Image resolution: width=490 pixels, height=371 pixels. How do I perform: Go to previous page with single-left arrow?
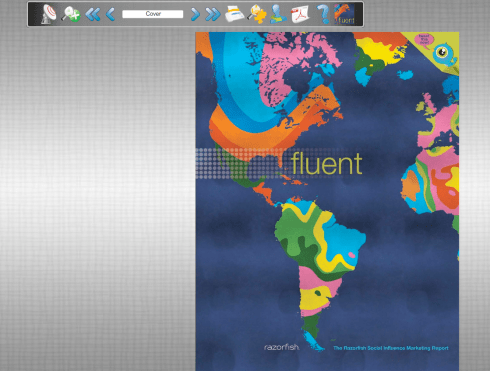(110, 14)
